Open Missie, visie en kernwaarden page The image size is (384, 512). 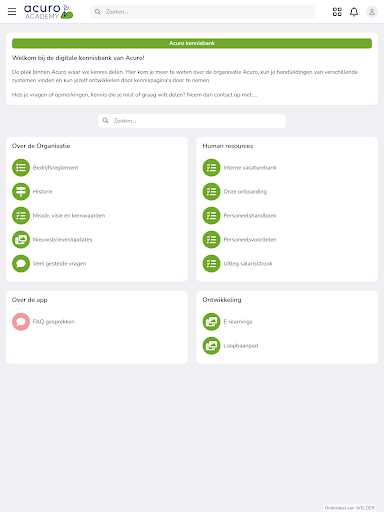click(69, 216)
